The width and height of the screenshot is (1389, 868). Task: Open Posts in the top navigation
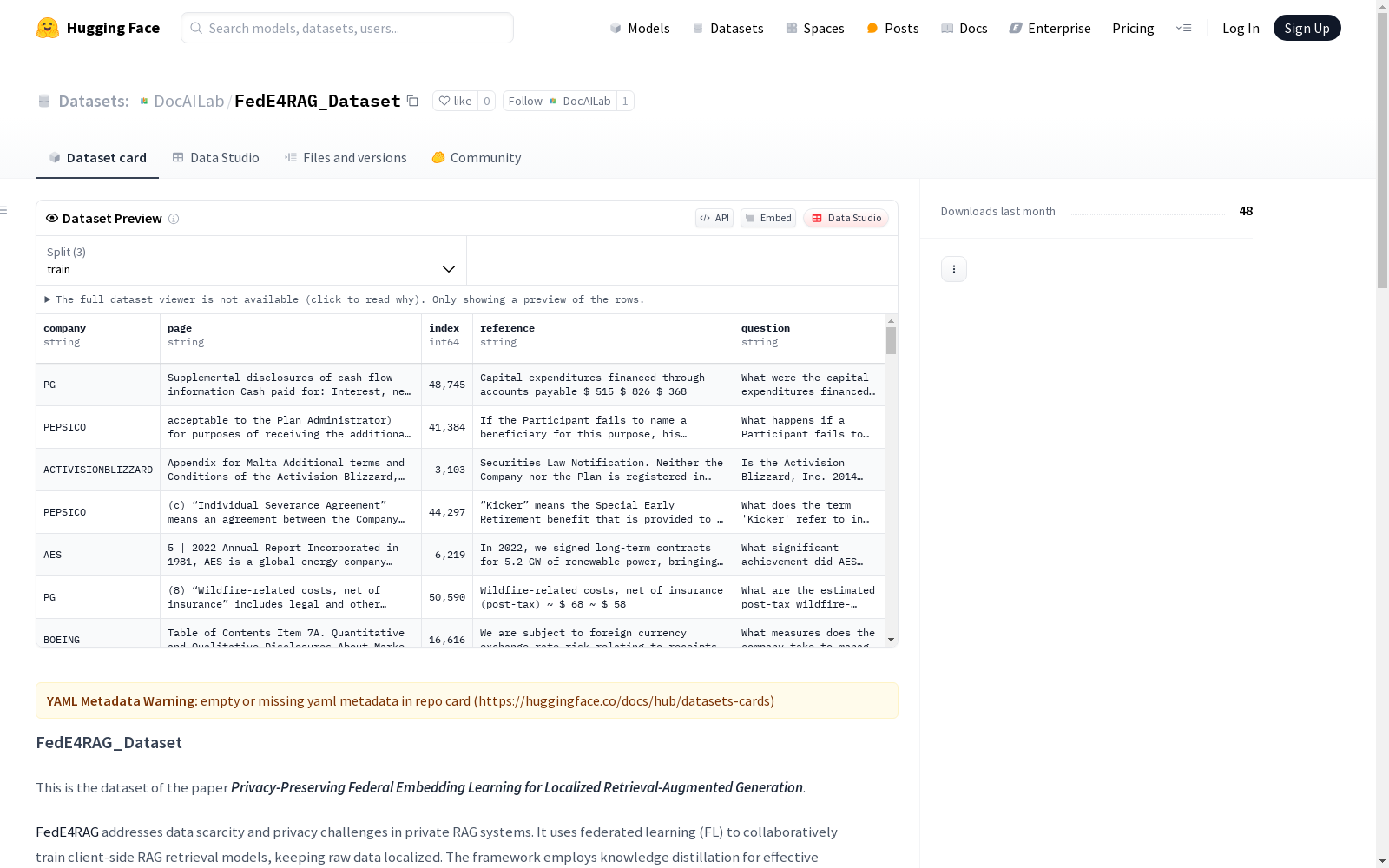[892, 29]
